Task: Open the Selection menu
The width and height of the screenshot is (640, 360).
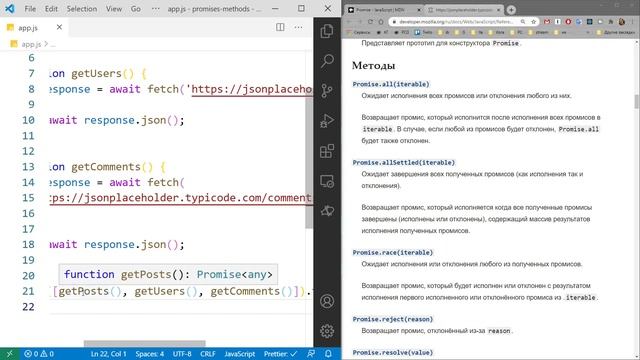Action: [x=82, y=9]
